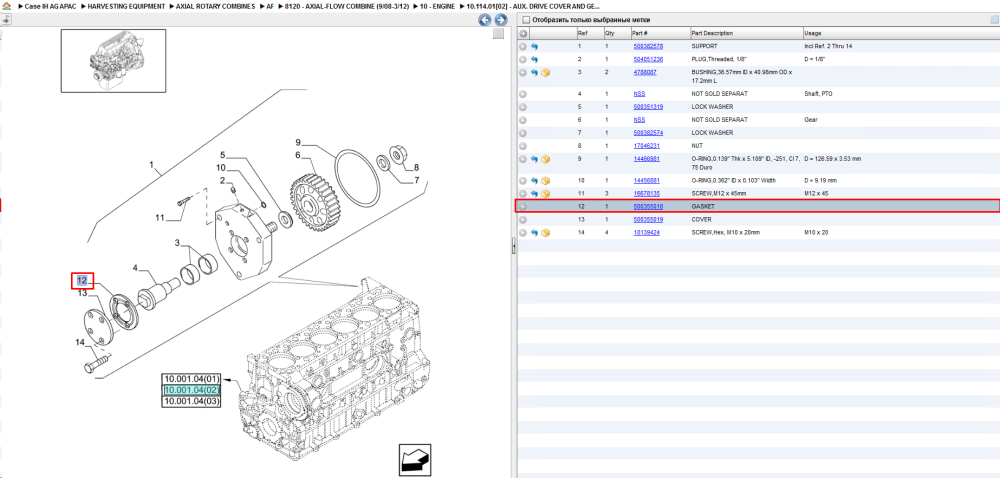Select diagram reference 10.001.04(03)
Image resolution: width=1000 pixels, height=478 pixels.
point(191,402)
